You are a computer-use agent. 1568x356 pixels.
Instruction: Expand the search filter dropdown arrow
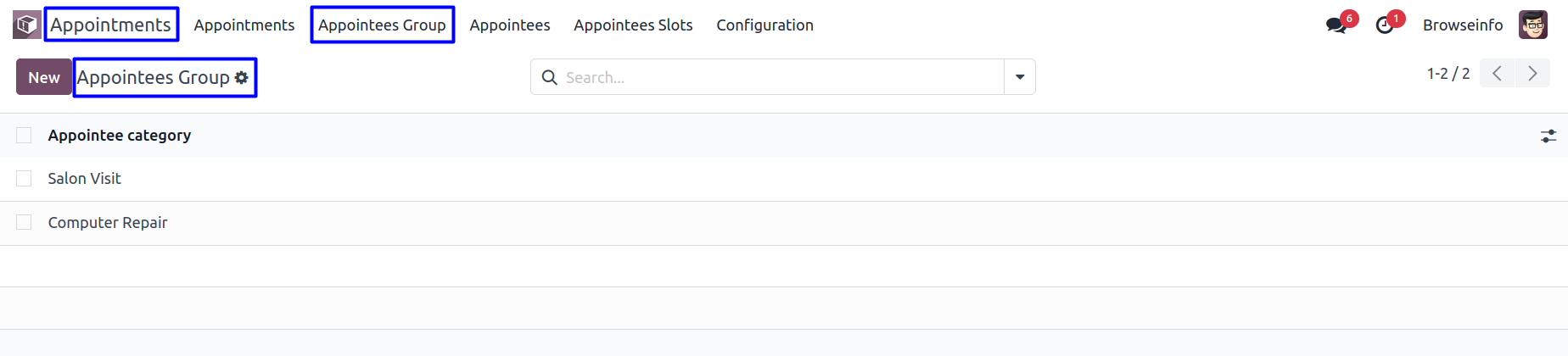1020,77
